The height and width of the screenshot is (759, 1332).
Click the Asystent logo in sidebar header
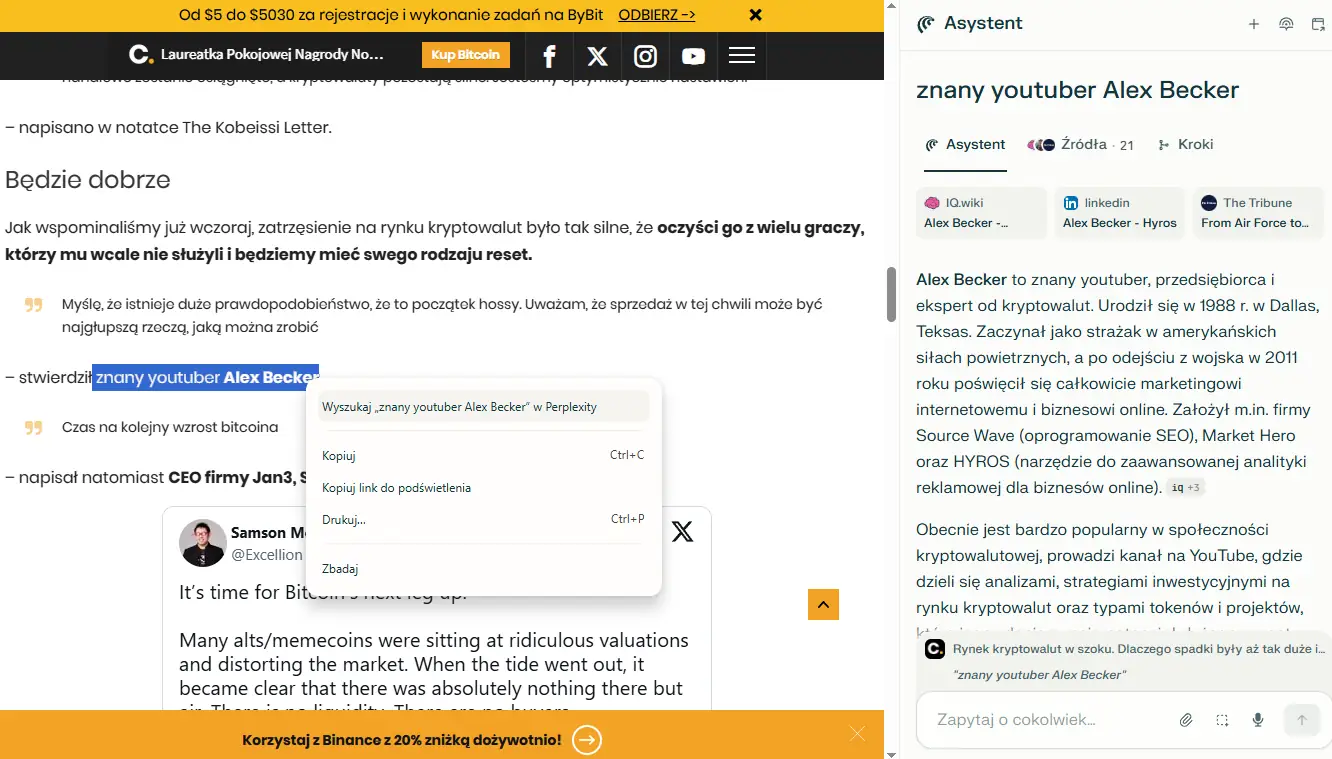[927, 24]
